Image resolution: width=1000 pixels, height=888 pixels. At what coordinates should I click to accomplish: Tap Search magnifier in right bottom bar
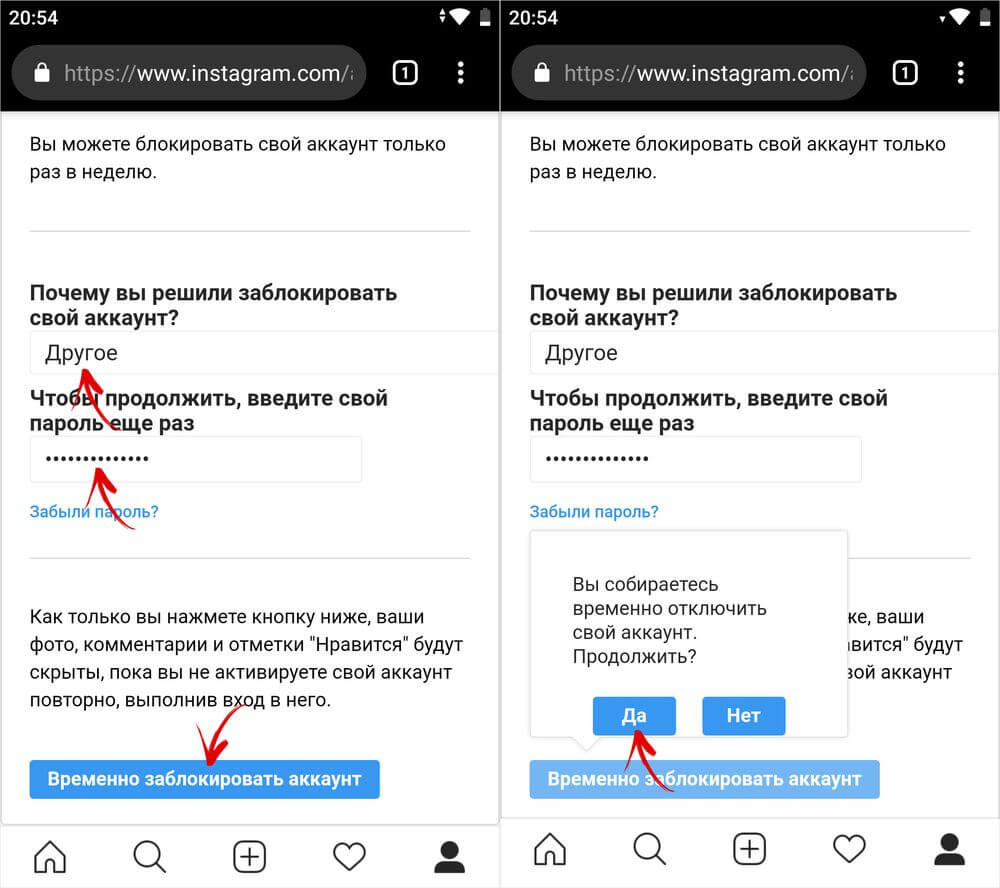pos(649,849)
